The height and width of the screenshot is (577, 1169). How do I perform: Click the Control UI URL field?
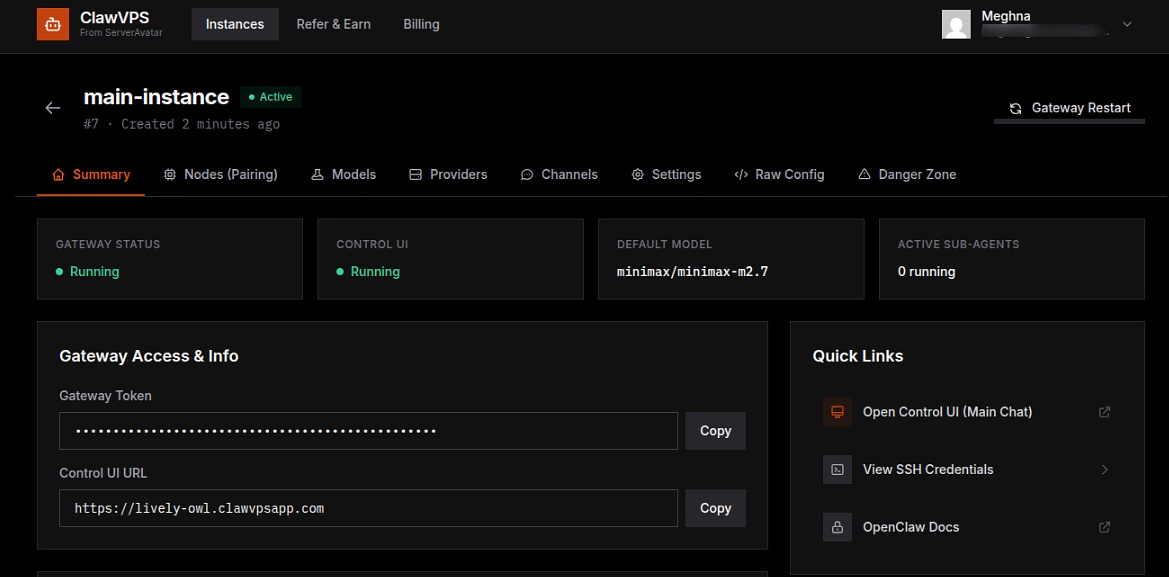pos(368,508)
